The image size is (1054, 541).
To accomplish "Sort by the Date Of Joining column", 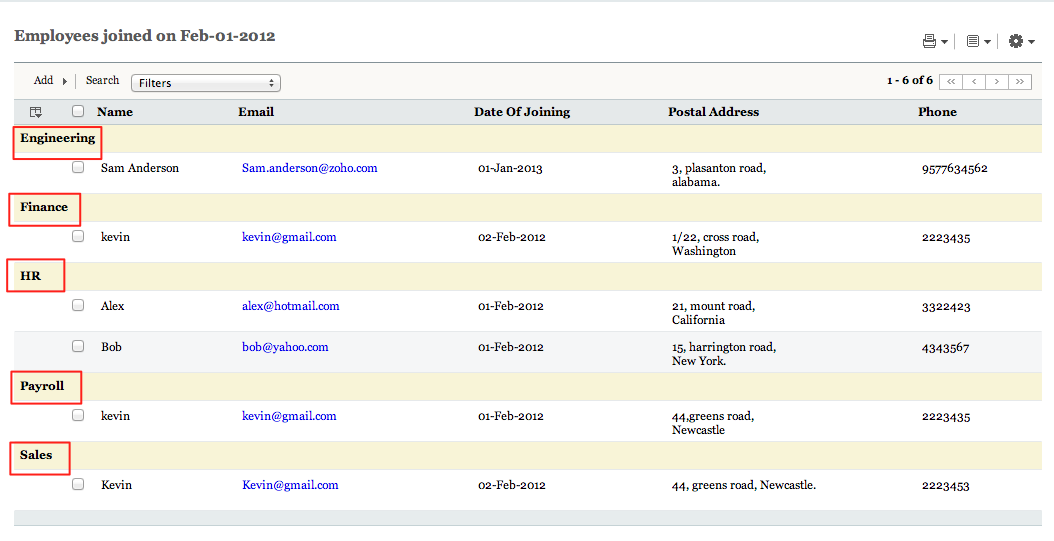I will pos(522,112).
